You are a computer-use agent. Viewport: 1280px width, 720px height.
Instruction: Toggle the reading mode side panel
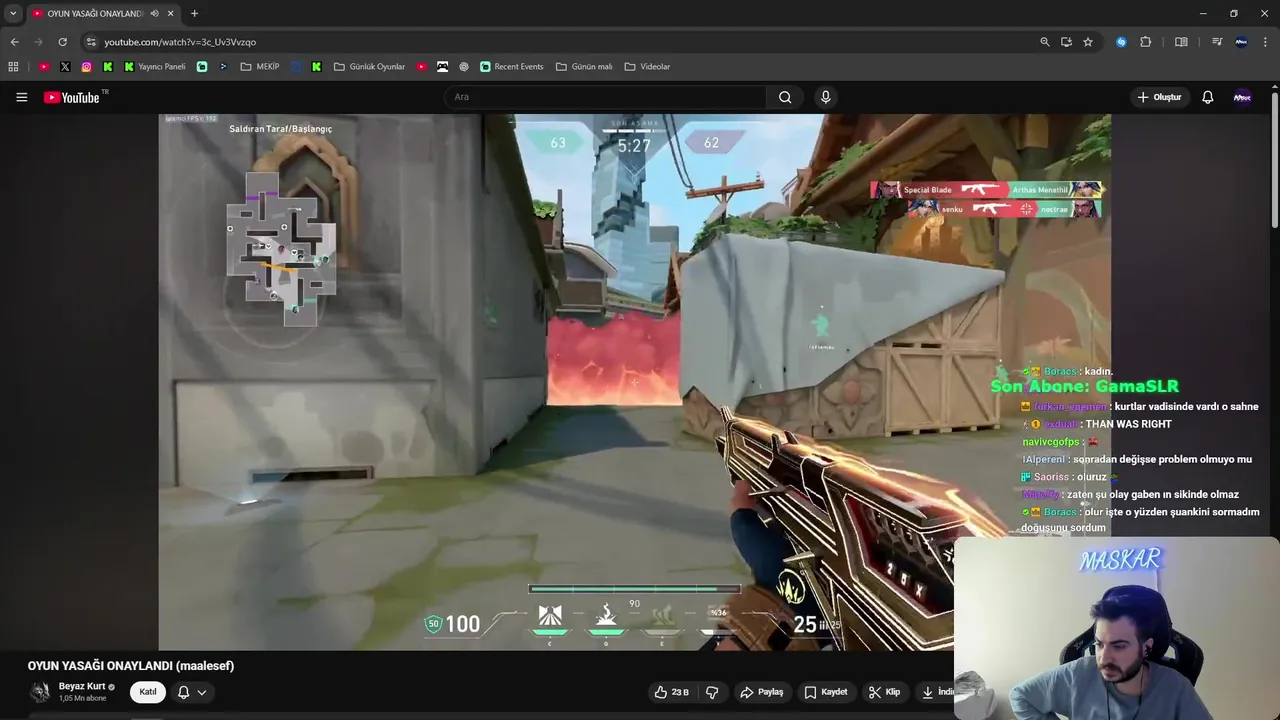tap(1181, 42)
